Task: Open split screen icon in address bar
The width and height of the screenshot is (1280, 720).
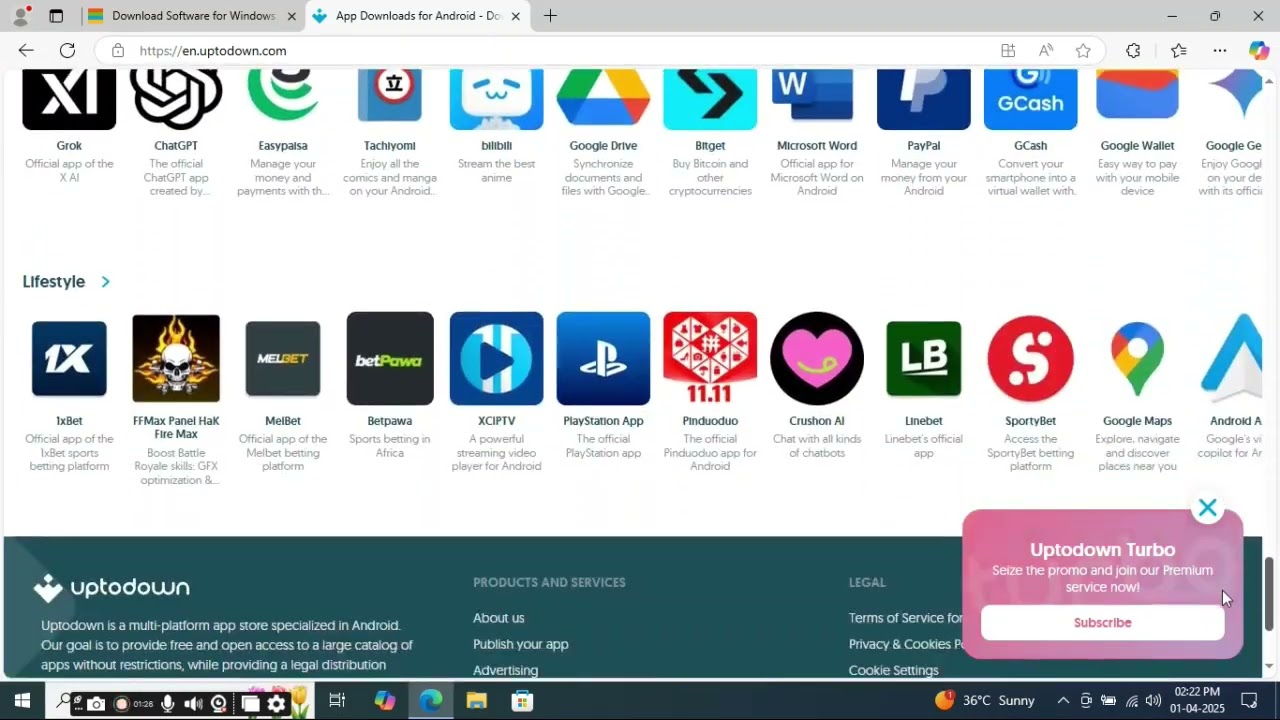Action: pos(1008,50)
